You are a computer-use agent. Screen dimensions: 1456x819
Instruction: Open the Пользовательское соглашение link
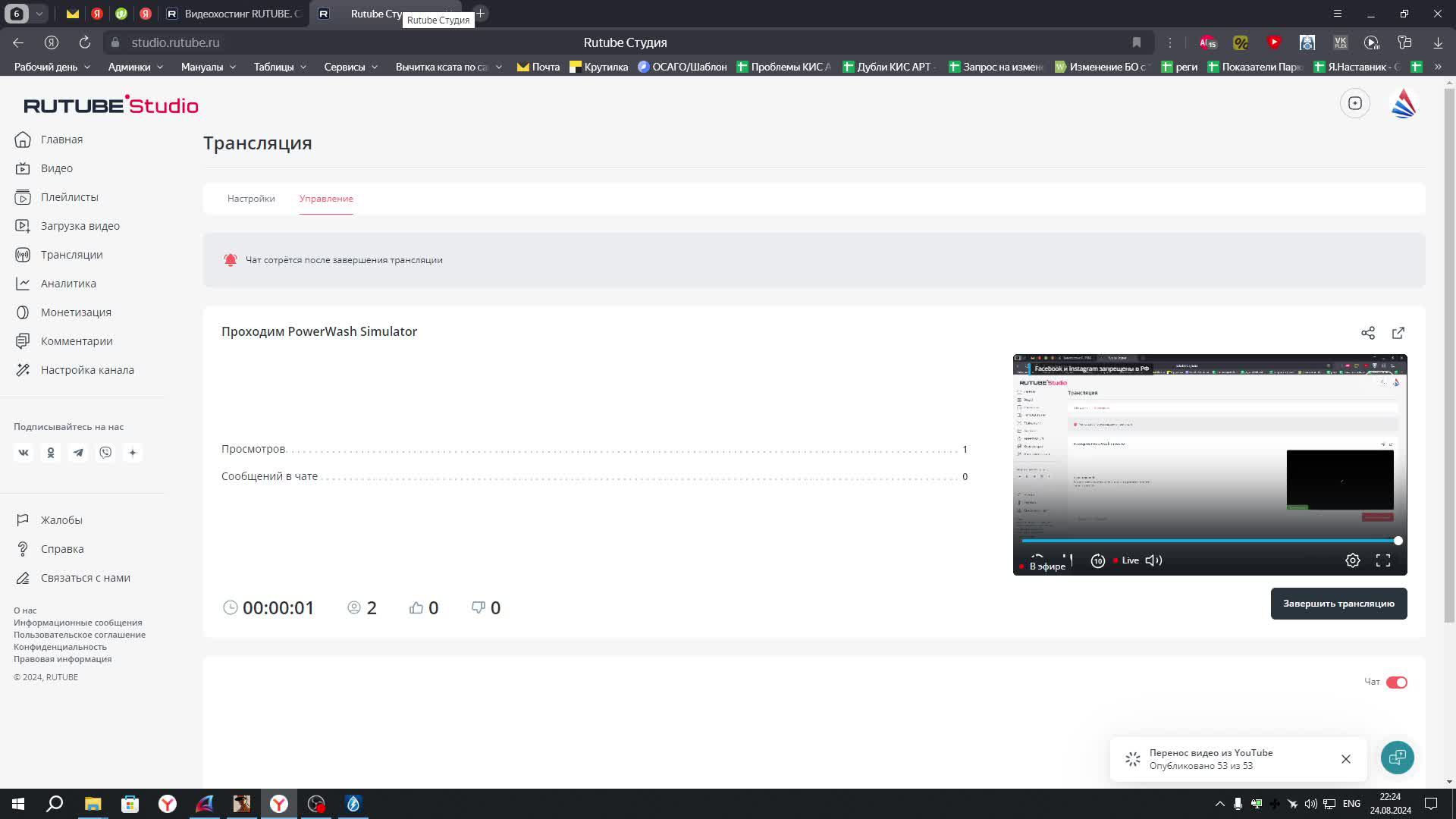(x=80, y=635)
